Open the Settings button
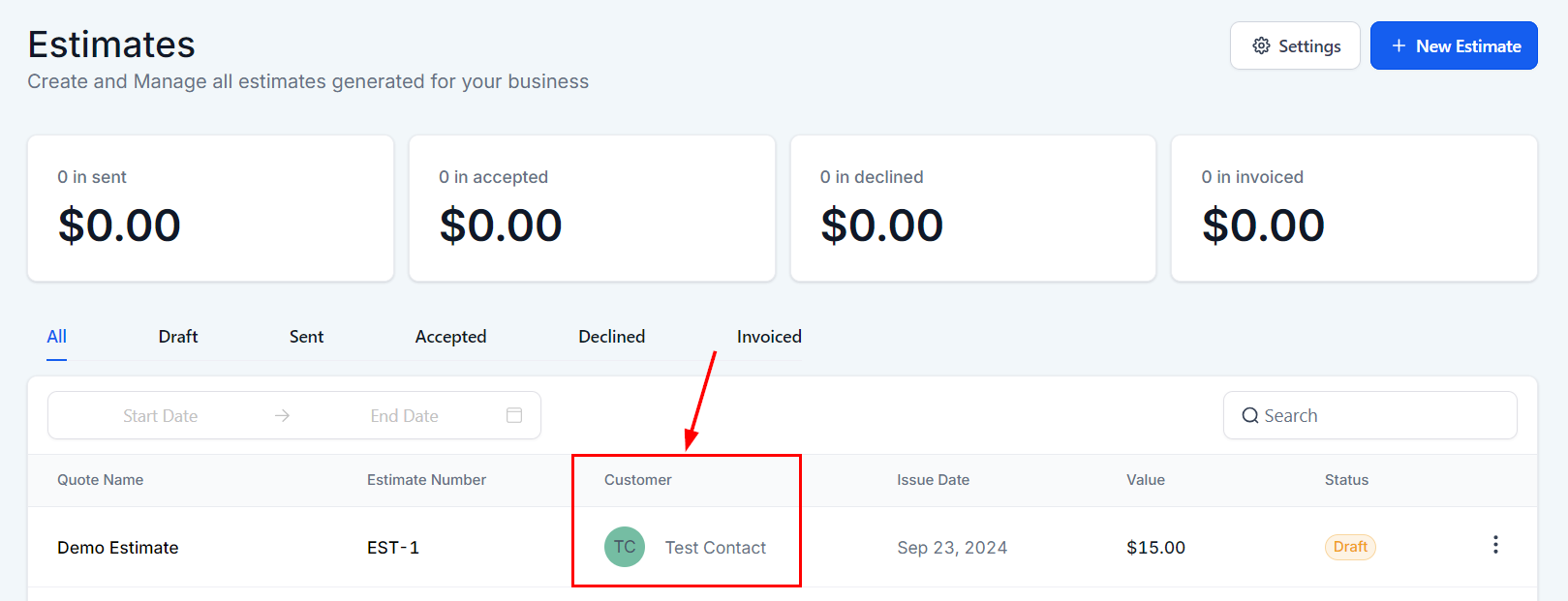Viewport: 1568px width, 601px height. pos(1295,45)
